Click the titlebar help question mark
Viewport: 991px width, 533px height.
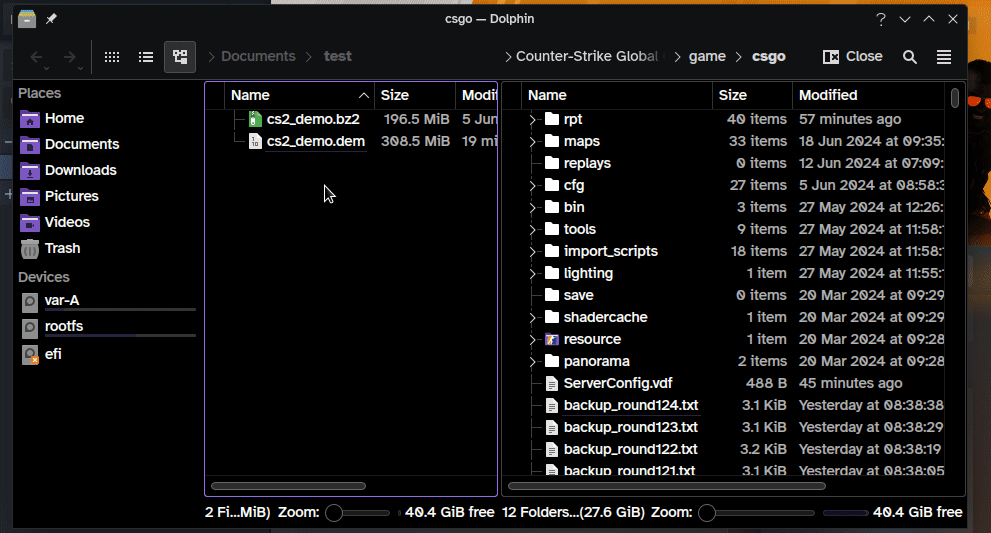click(880, 19)
